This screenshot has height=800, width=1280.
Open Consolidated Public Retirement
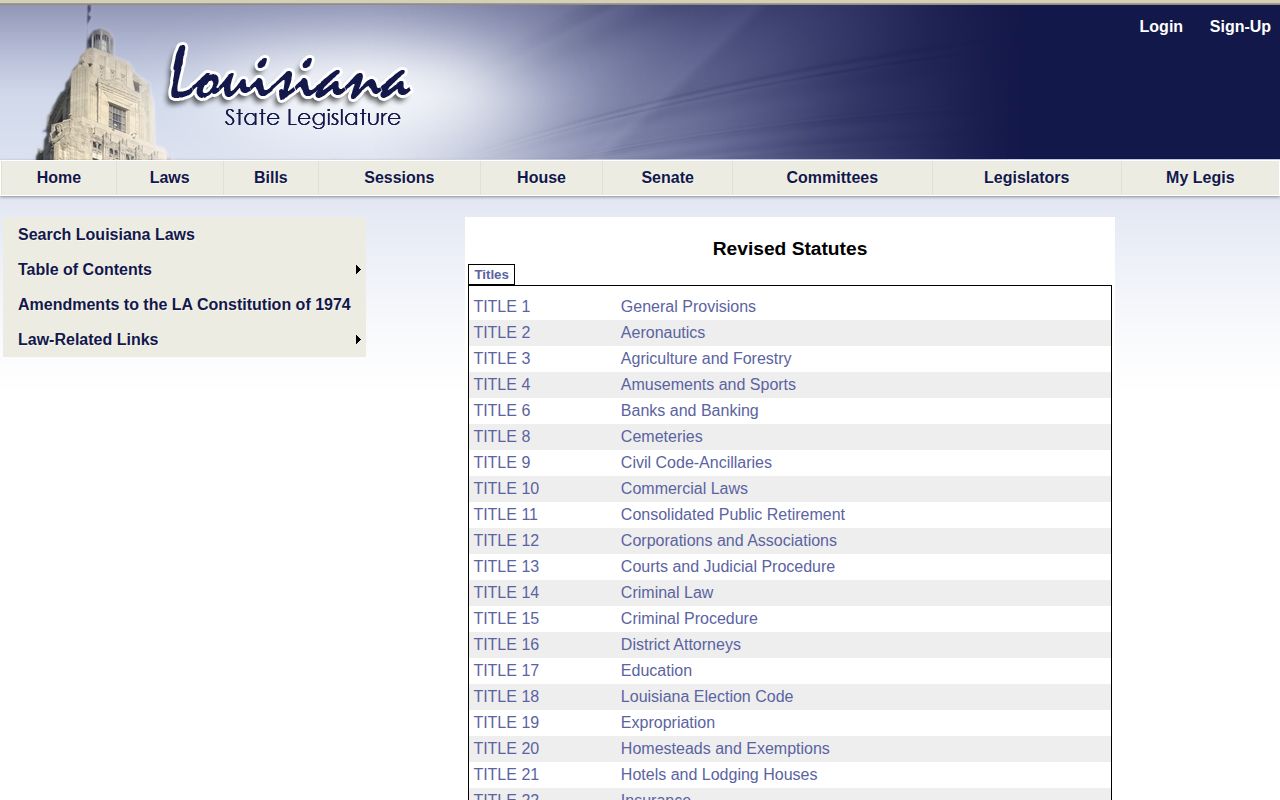click(x=733, y=515)
